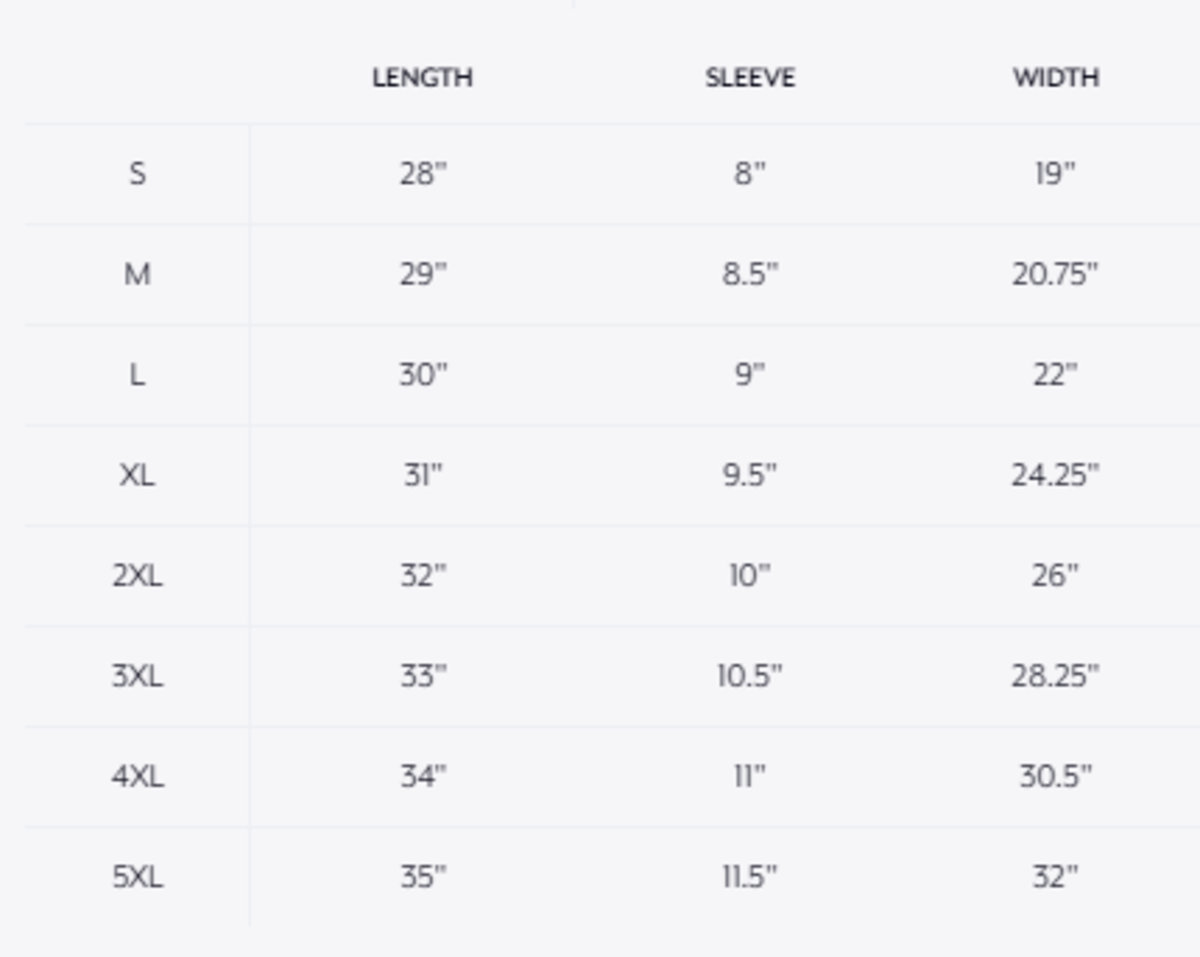Click the 28" length value for S
Viewport: 1200px width, 957px height.
point(423,174)
